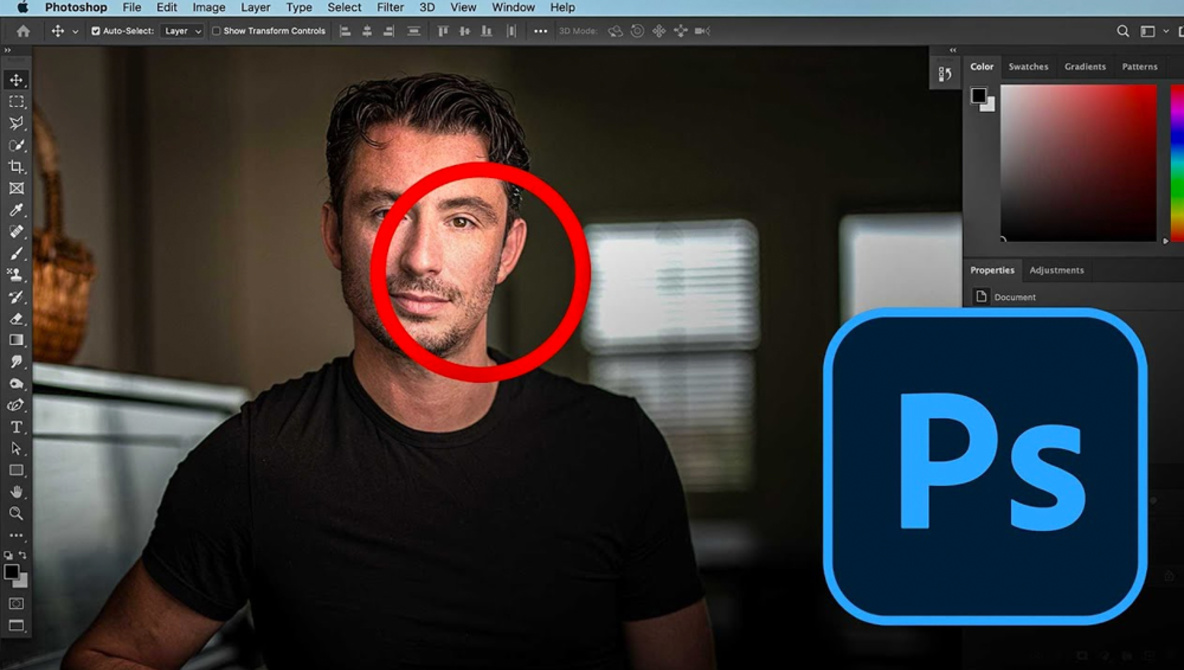Collapse right panels with double arrows
Image resolution: width=1184 pixels, height=670 pixels.
coord(953,51)
